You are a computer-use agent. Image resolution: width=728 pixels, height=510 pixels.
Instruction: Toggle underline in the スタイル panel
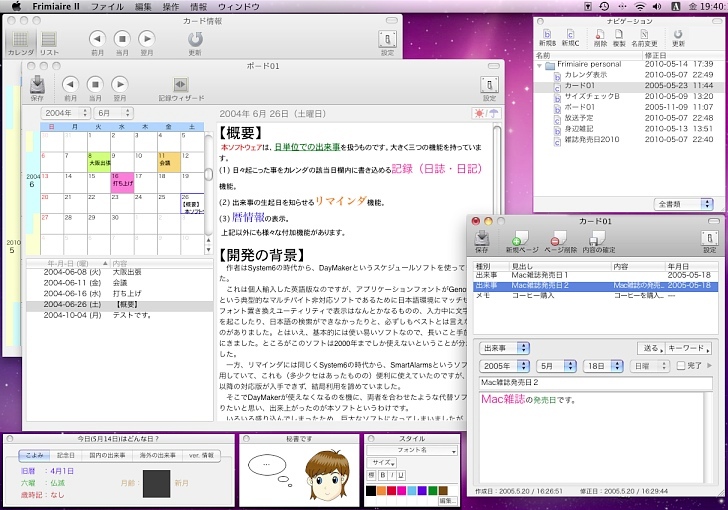tap(399, 477)
